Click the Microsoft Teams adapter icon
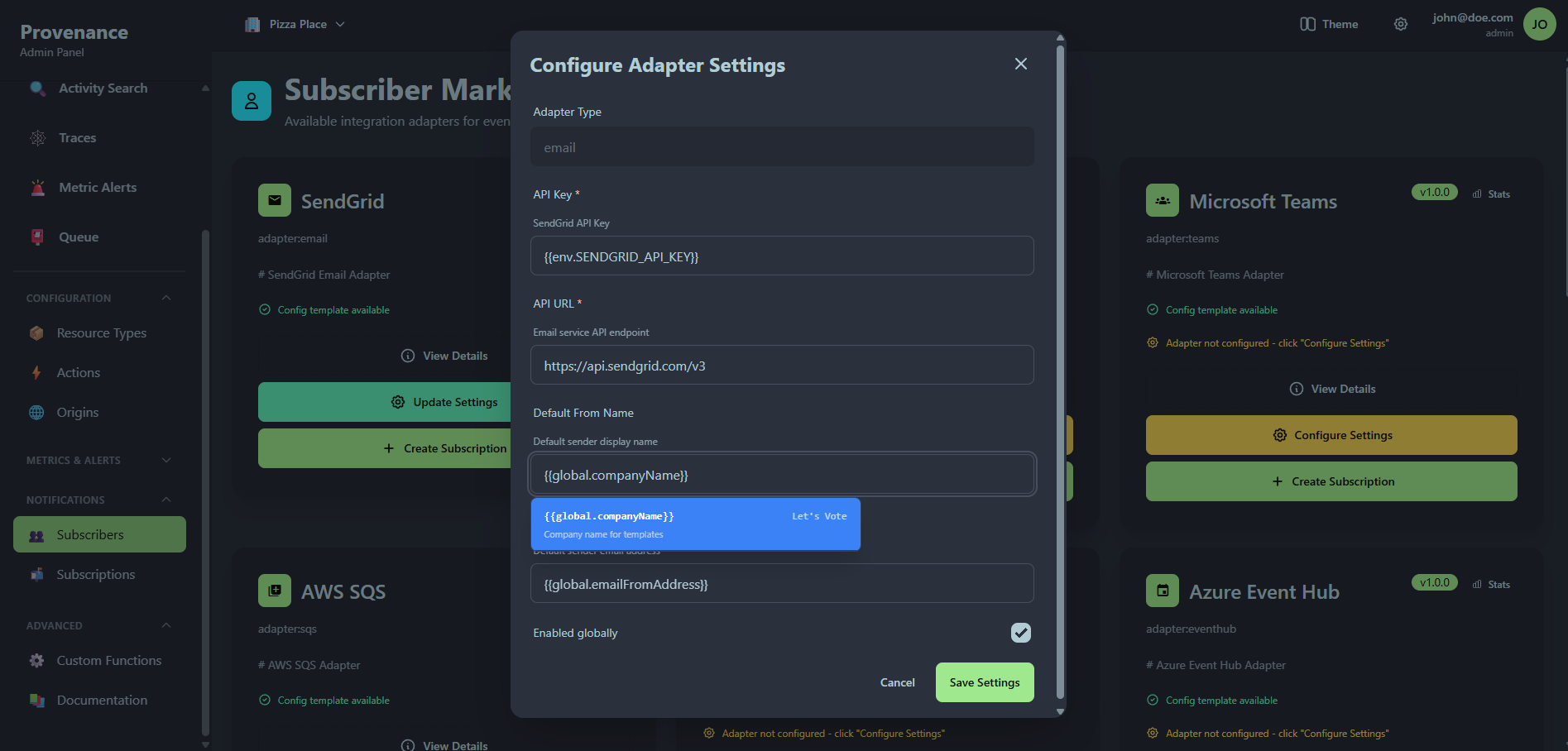The height and width of the screenshot is (751, 1568). [x=1162, y=200]
